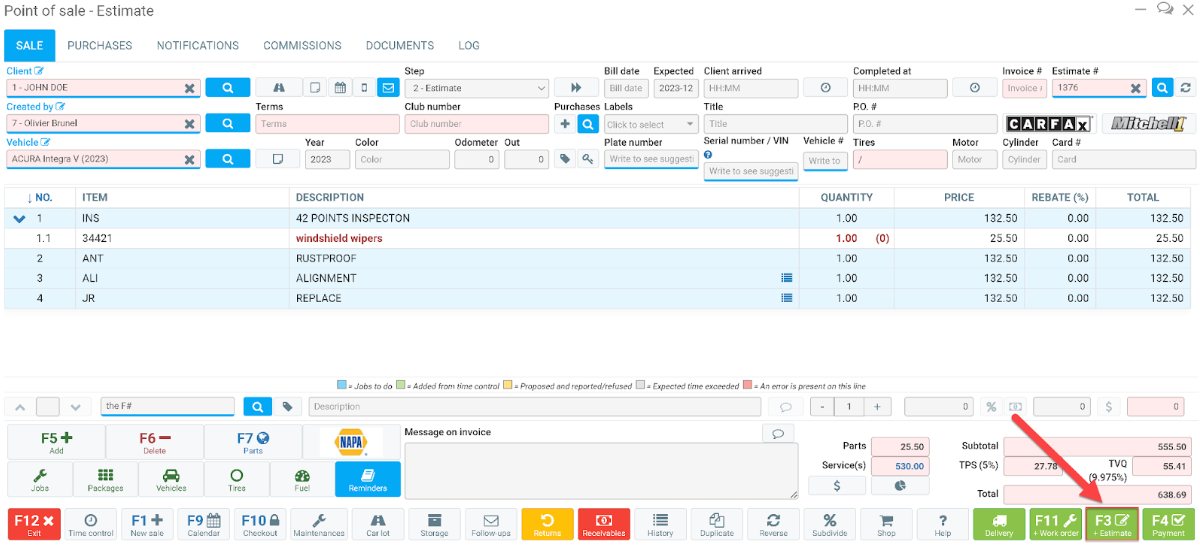Screen dimensions: 1200x545
Task: Click the Subdivide percent button
Action: (x=829, y=525)
